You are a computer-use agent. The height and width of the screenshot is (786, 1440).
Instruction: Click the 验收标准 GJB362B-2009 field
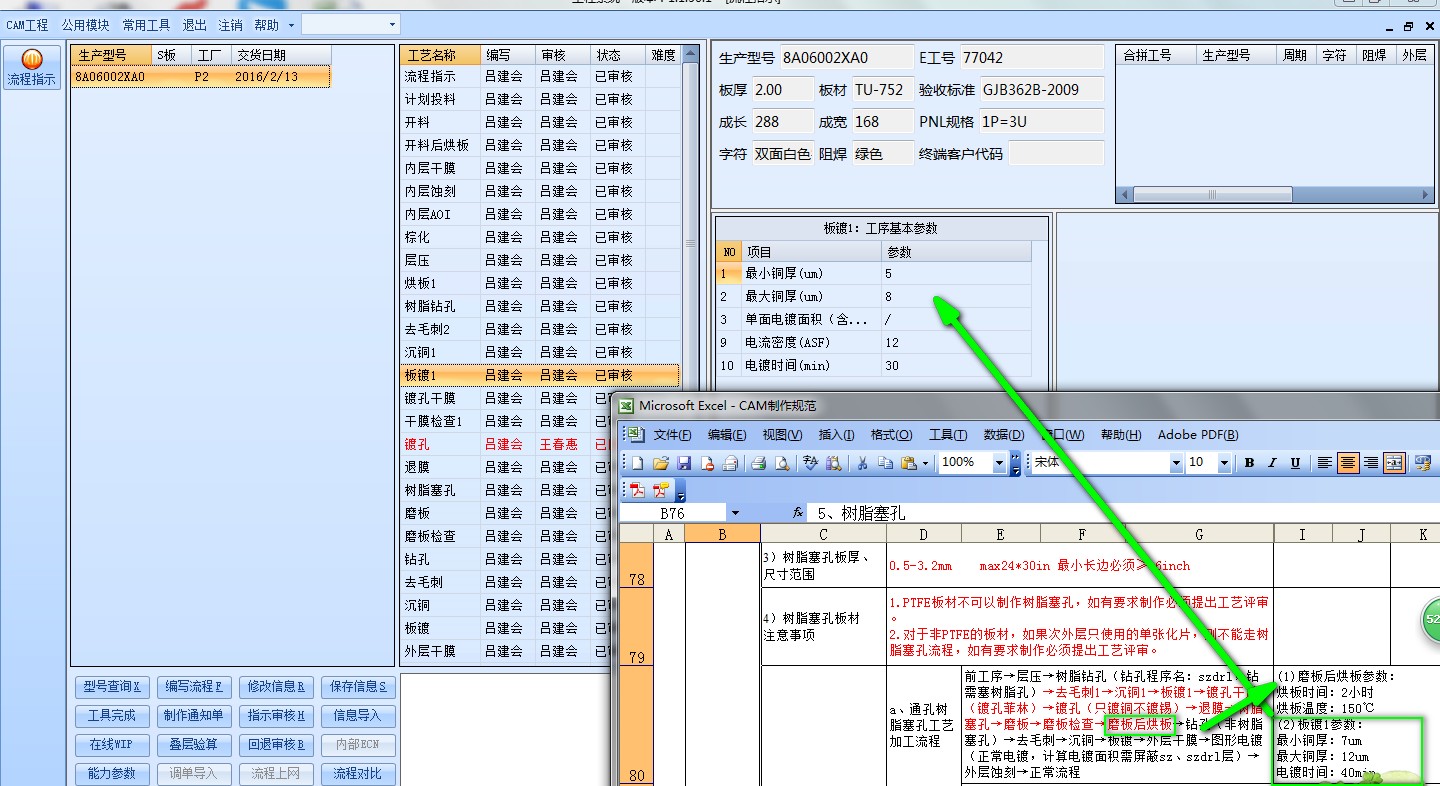point(1042,90)
